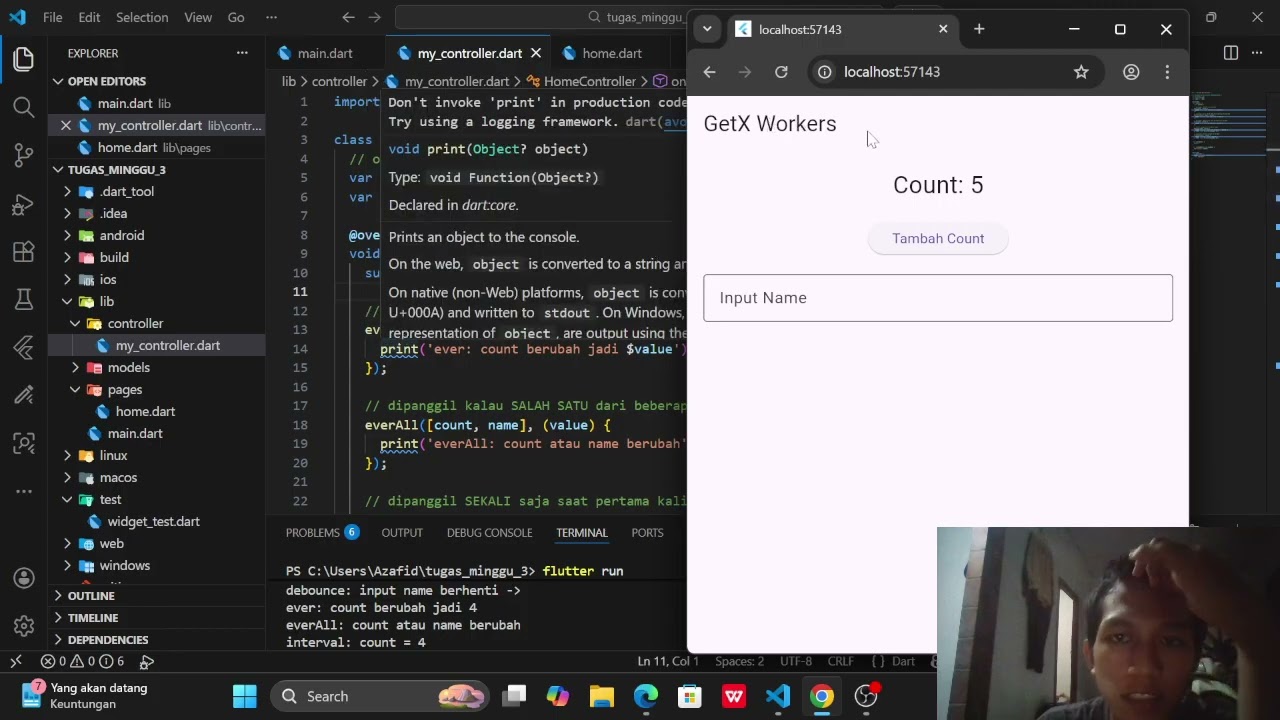Open Chrome tab search dropdown
The height and width of the screenshot is (720, 1280).
tap(707, 29)
